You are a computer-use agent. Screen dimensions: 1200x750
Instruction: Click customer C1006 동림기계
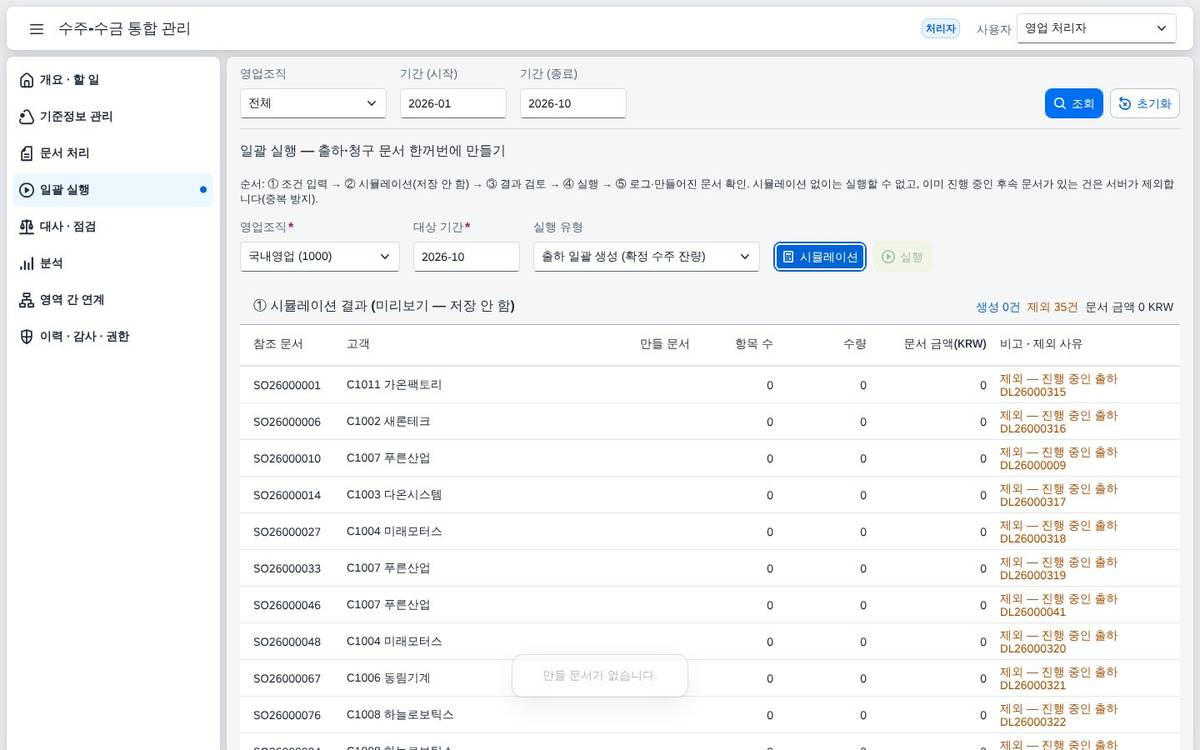(388, 678)
